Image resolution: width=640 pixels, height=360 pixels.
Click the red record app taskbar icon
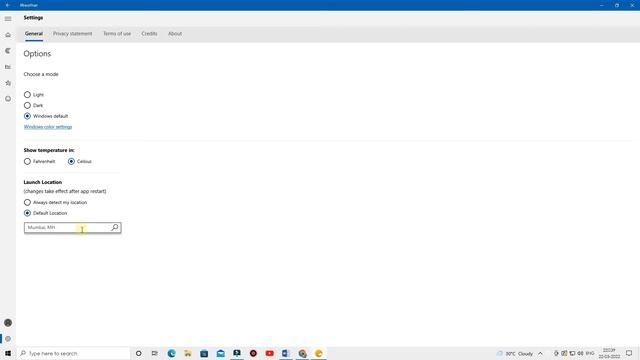point(253,353)
